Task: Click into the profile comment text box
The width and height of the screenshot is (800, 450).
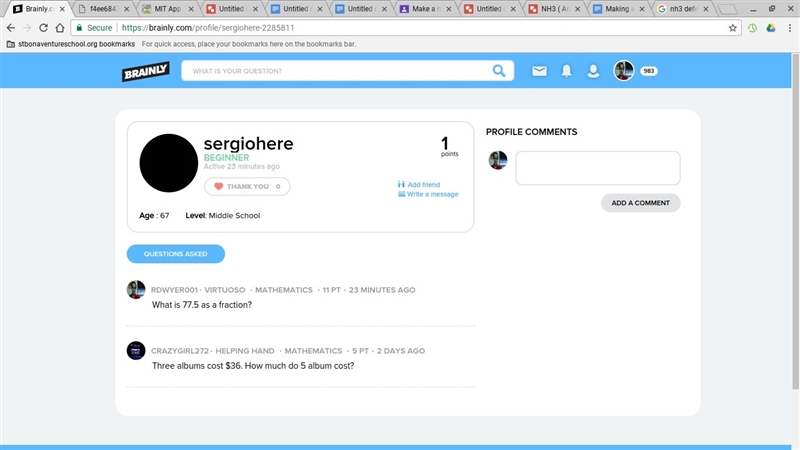Action: 597,168
